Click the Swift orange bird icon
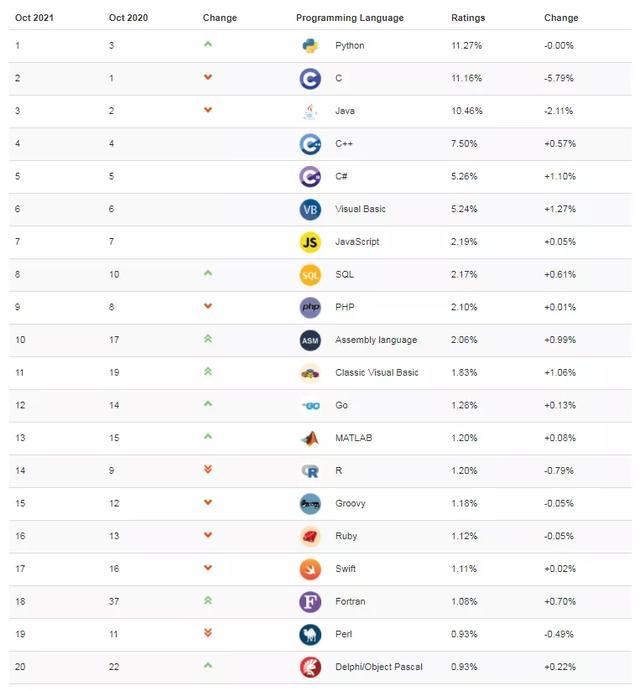640x691 pixels. tap(310, 569)
